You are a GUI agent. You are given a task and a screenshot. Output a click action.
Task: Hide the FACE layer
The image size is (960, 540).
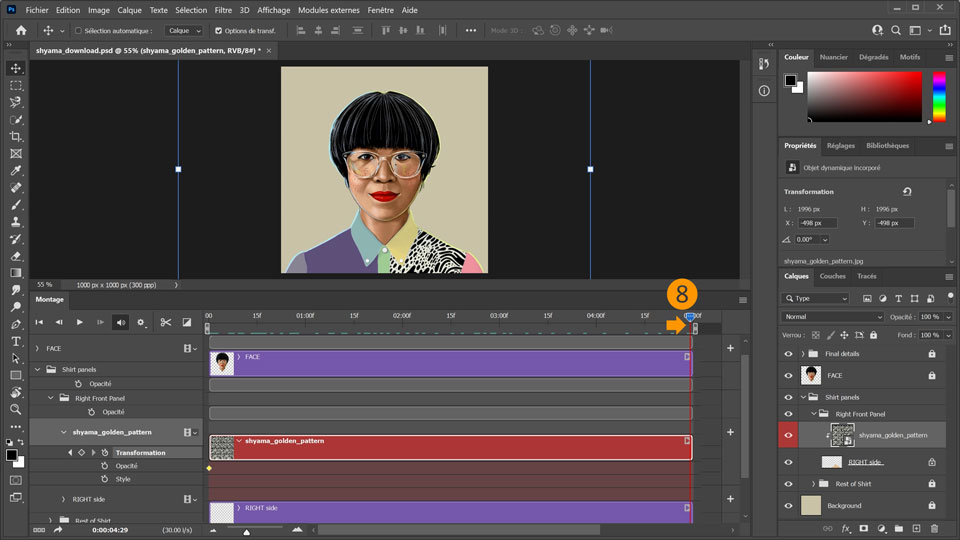click(788, 376)
